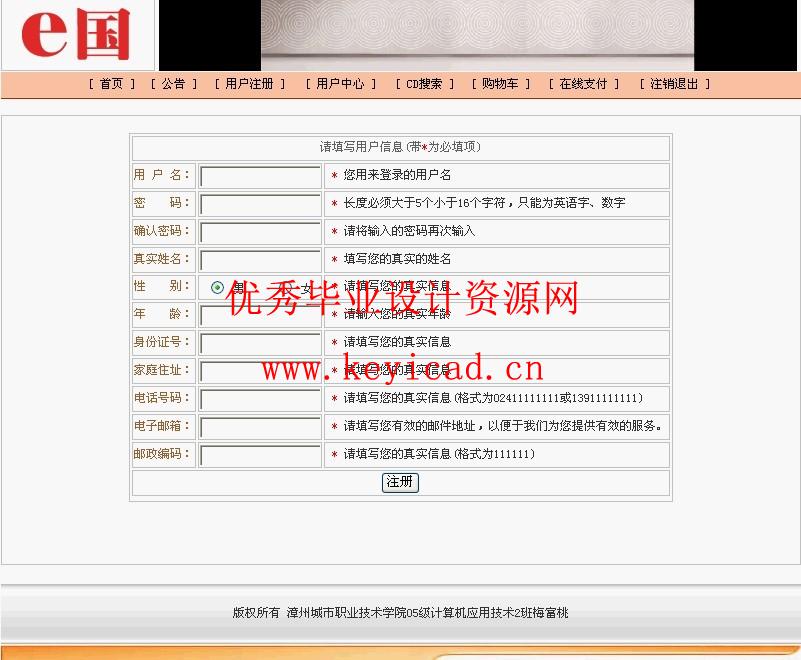This screenshot has height=660, width=801.
Task: Focus the 密码 password field
Action: [x=260, y=205]
